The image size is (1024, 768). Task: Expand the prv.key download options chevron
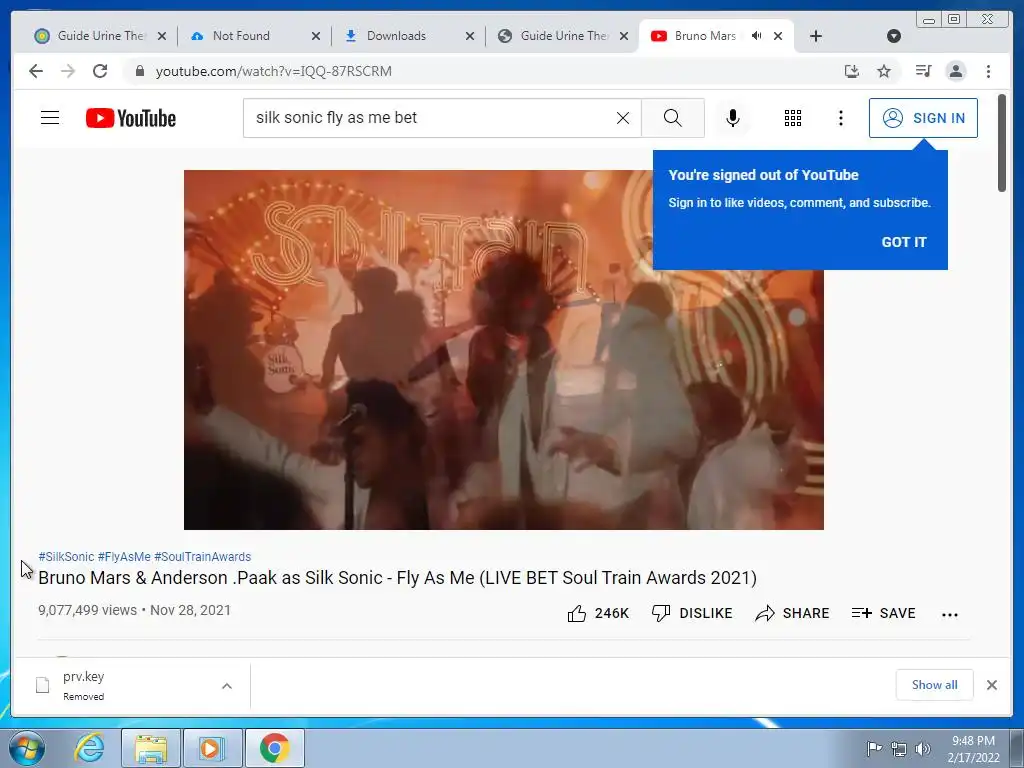point(227,686)
